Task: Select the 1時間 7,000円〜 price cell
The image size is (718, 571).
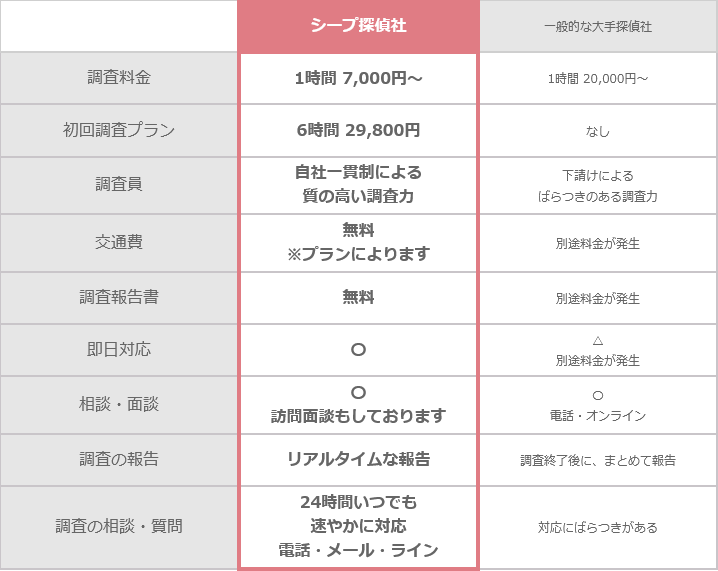Action: (x=358, y=78)
